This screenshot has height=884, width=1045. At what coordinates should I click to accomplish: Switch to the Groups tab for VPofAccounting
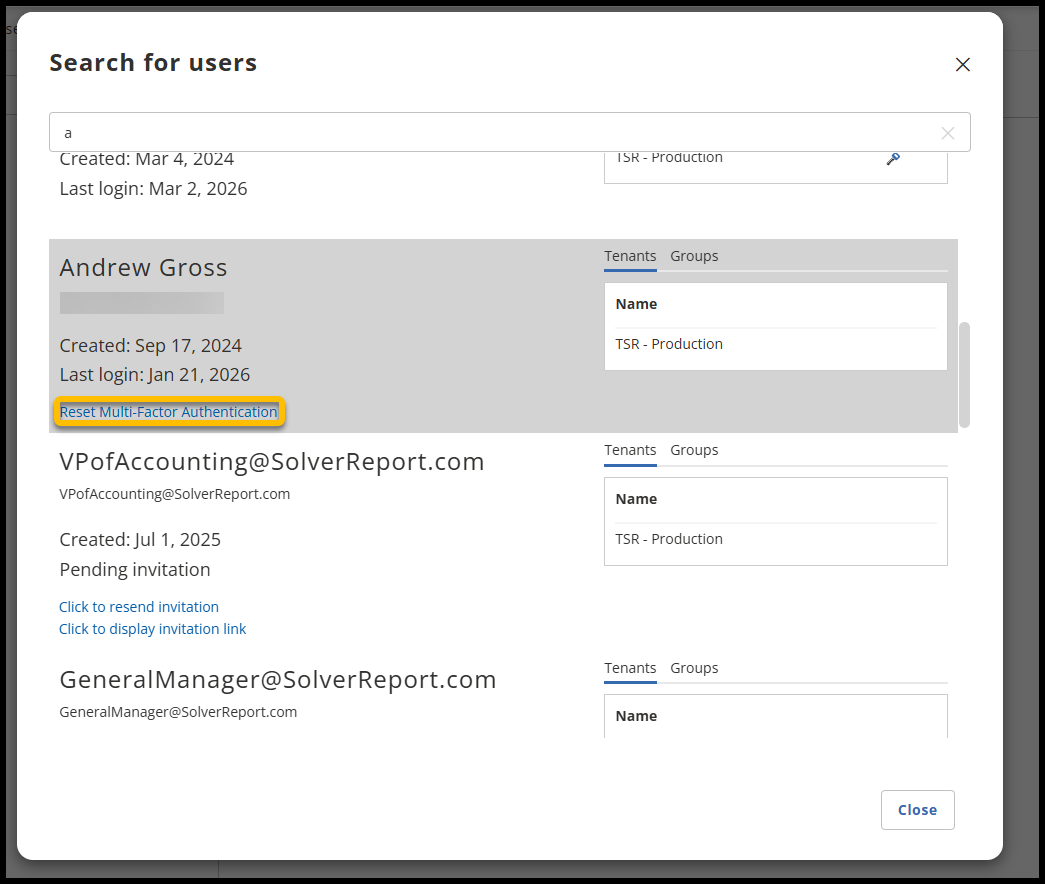point(694,450)
